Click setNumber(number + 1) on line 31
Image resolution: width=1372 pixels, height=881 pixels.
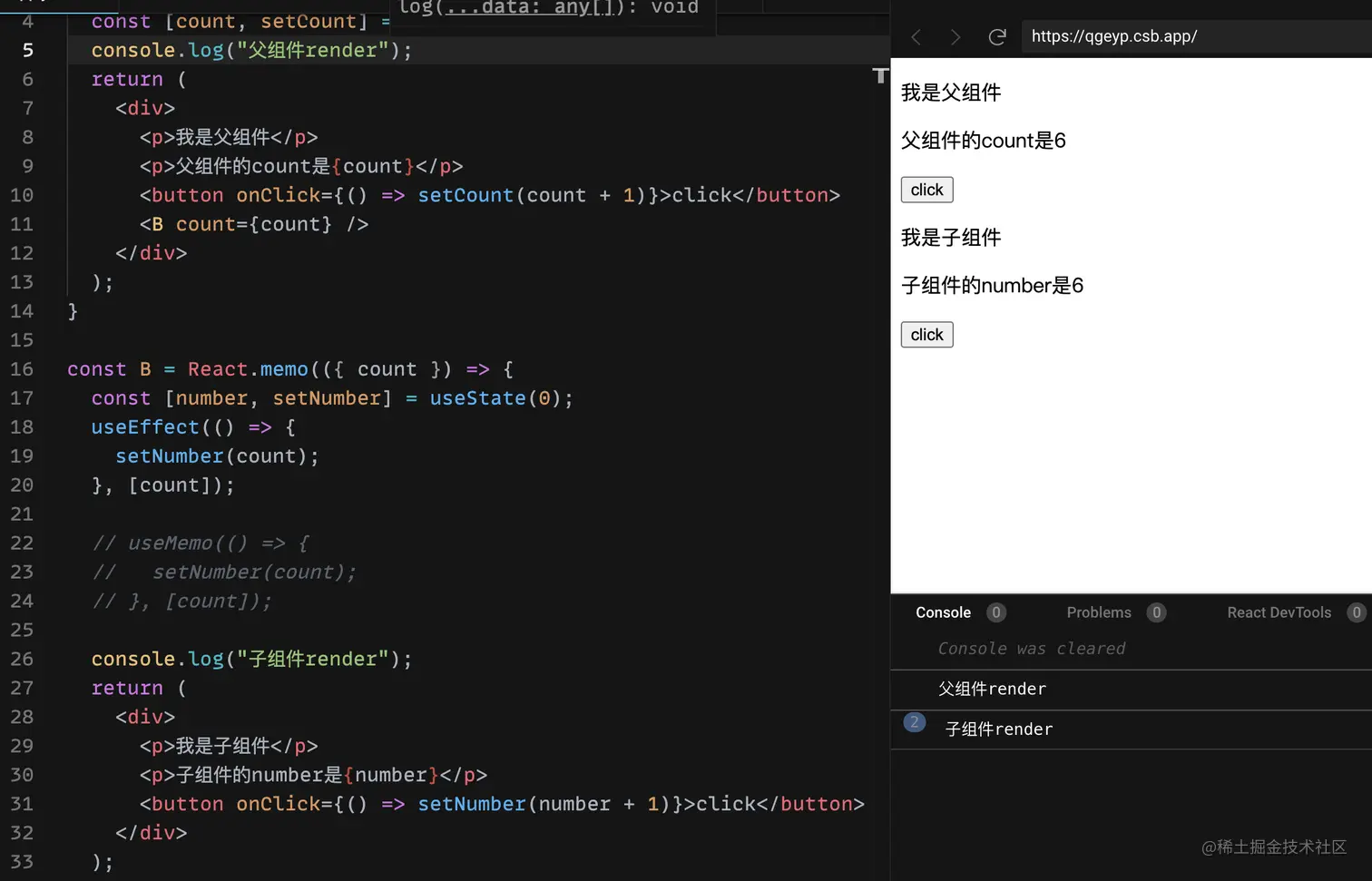tap(544, 804)
